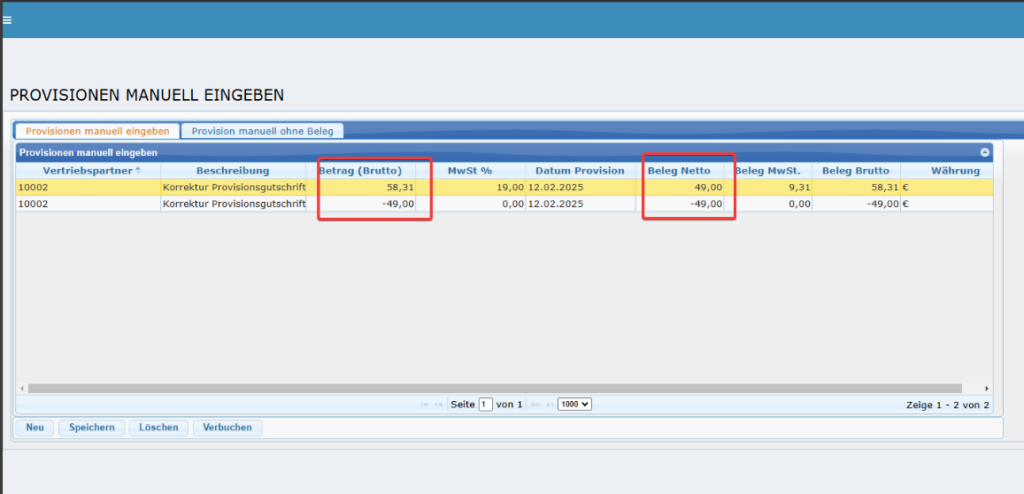
Task: Click right arrow of horizontal scrollbar
Action: [986, 388]
